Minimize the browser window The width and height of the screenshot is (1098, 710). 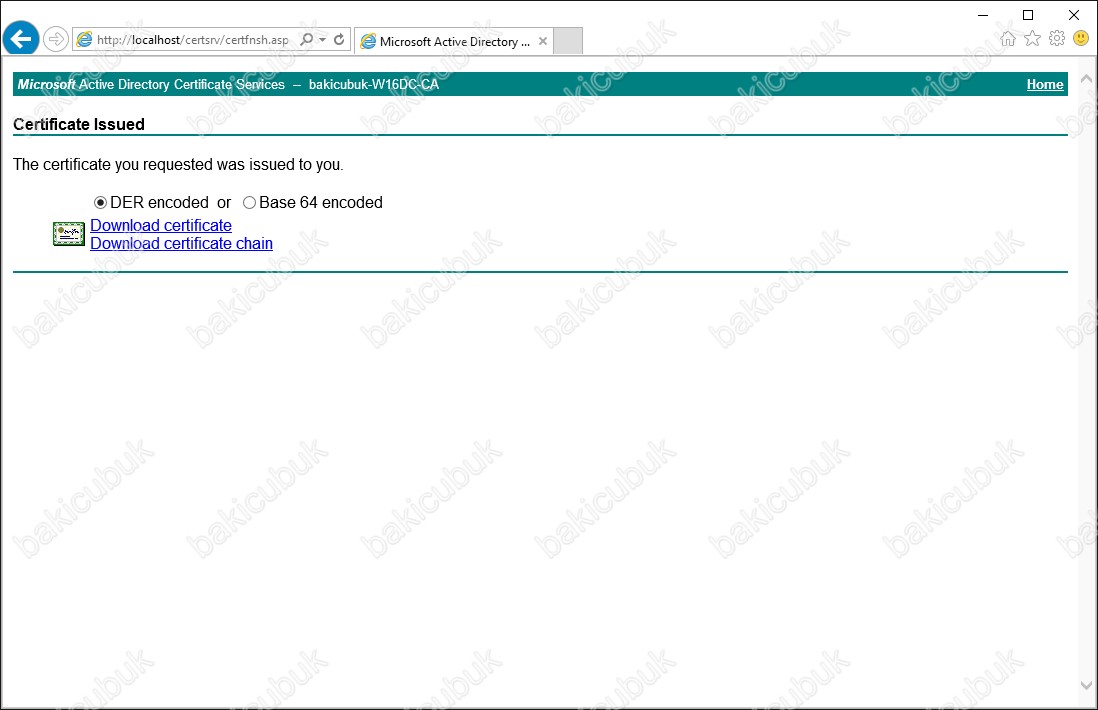(983, 15)
